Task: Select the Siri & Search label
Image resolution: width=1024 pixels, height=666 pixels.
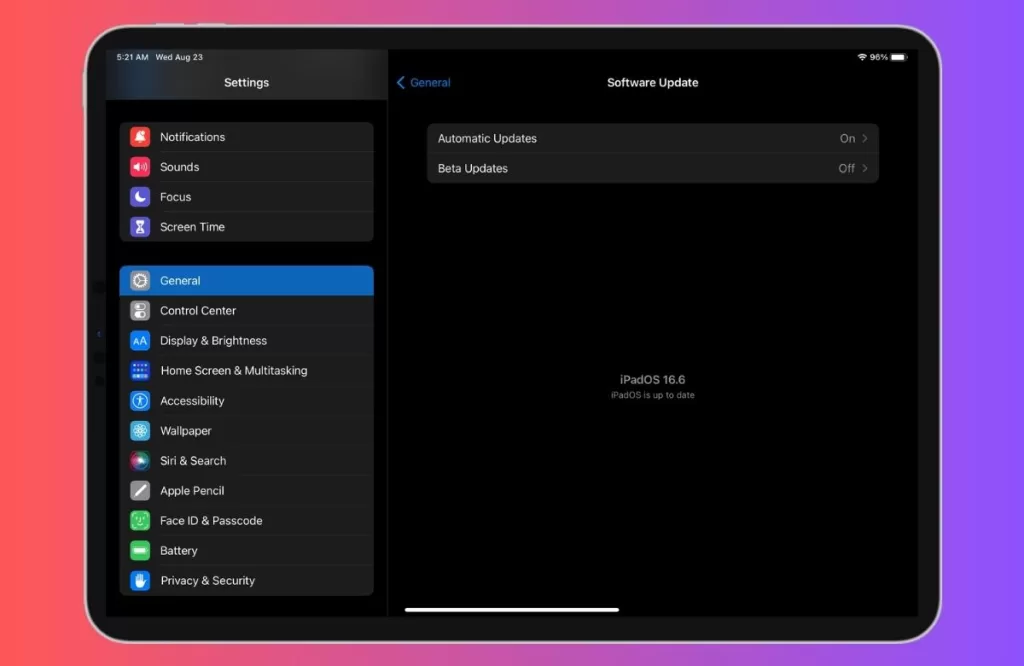Action: 193,461
